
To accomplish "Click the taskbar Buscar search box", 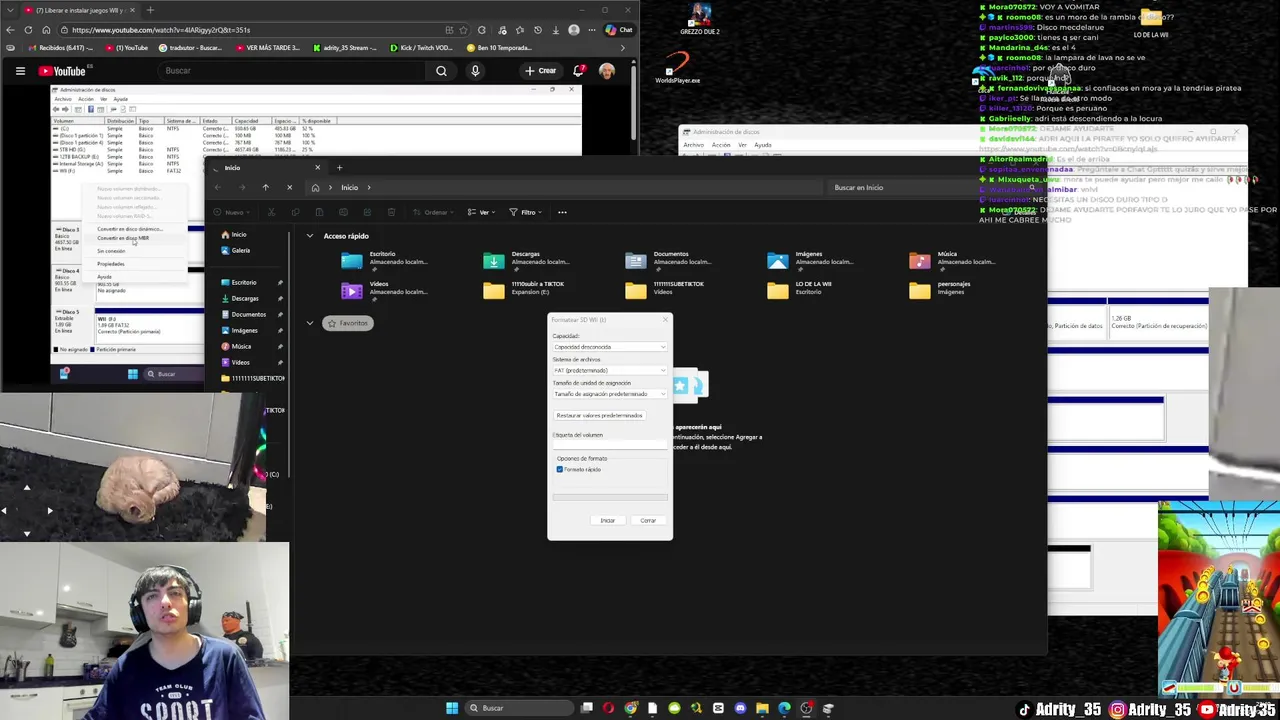I will (520, 708).
